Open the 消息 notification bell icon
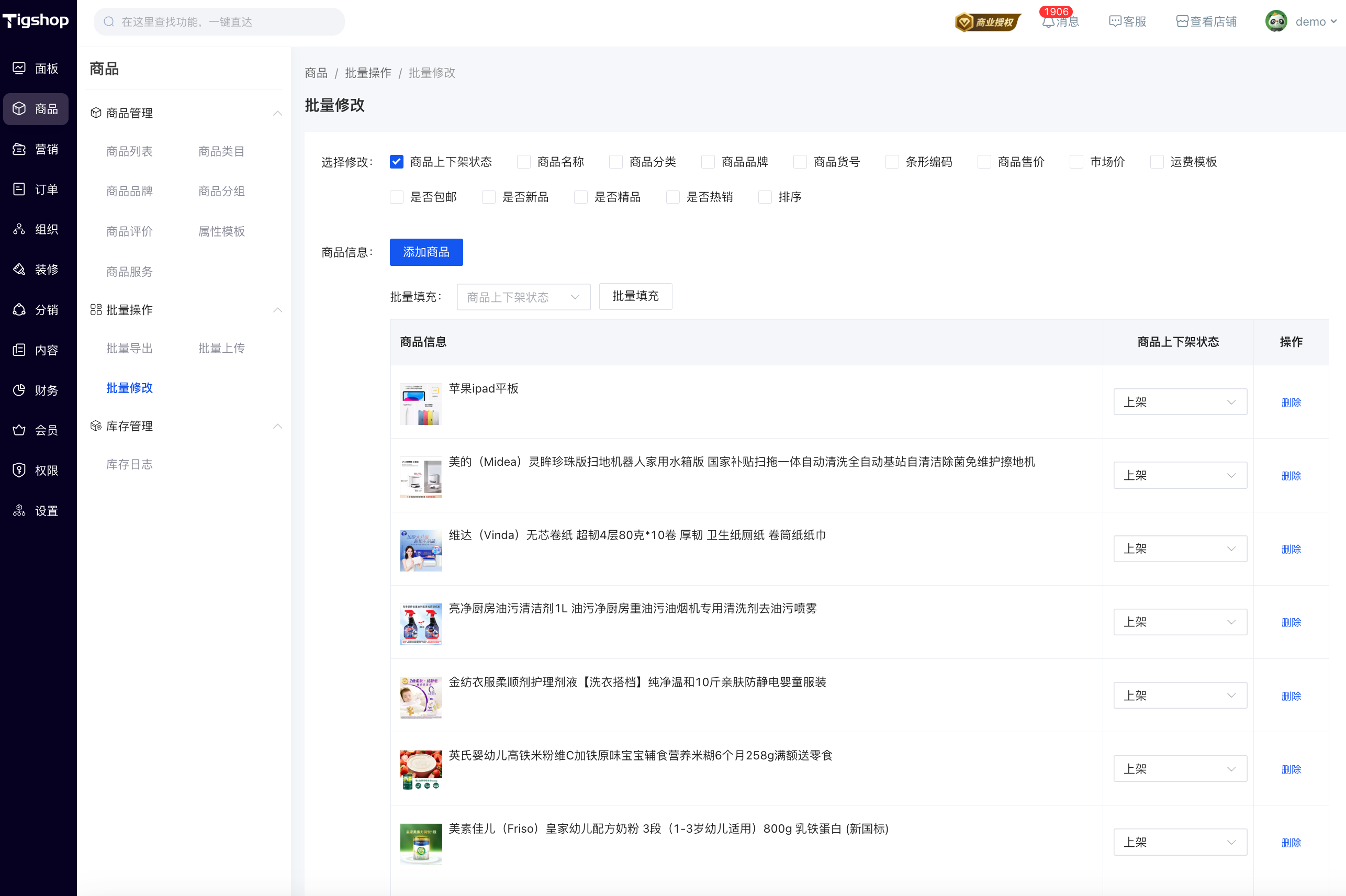The height and width of the screenshot is (896, 1346). (x=1048, y=21)
